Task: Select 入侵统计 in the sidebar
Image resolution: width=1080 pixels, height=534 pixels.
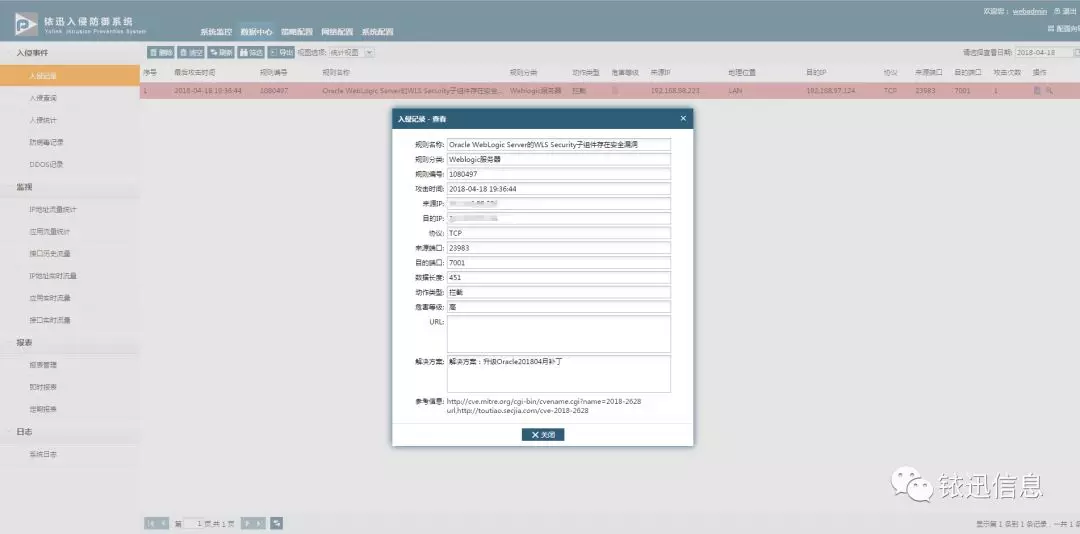Action: pyautogui.click(x=70, y=120)
